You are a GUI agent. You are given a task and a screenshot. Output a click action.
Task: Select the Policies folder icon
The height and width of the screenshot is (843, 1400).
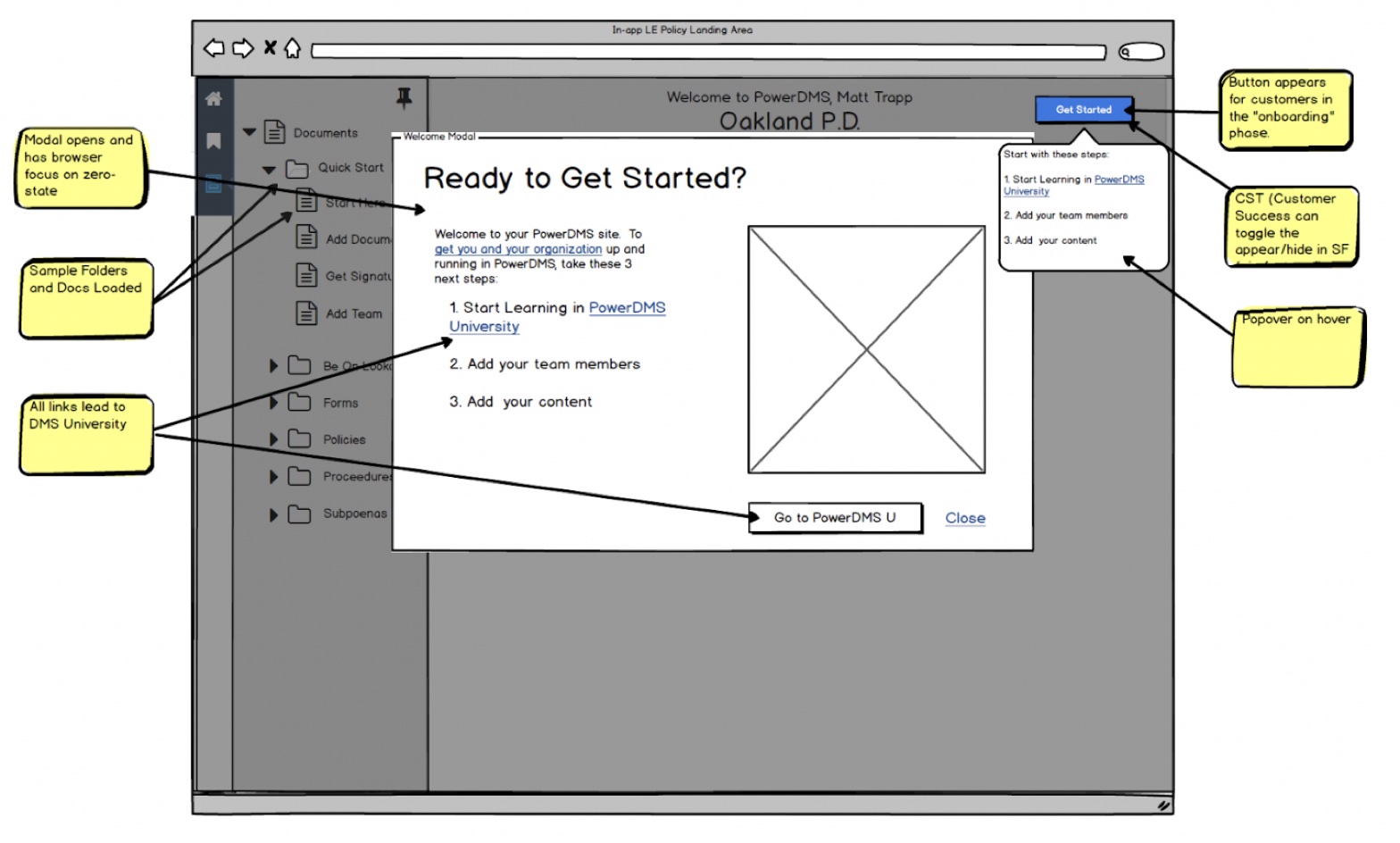click(x=299, y=438)
